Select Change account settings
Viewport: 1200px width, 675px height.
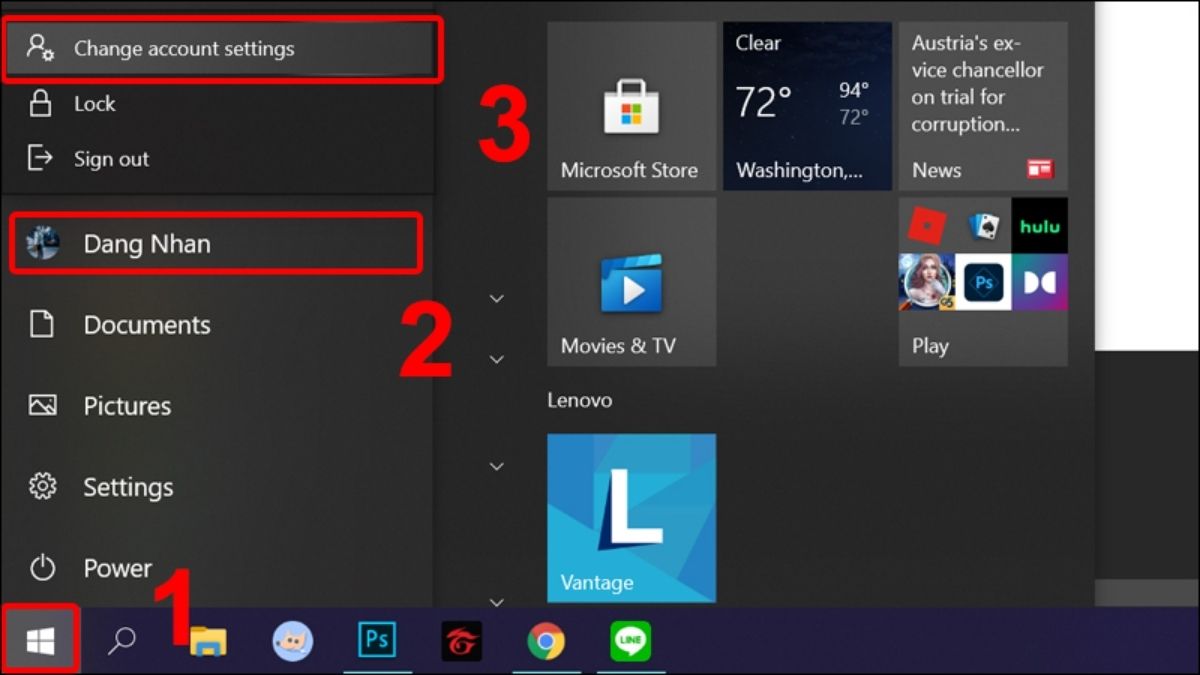pos(185,48)
